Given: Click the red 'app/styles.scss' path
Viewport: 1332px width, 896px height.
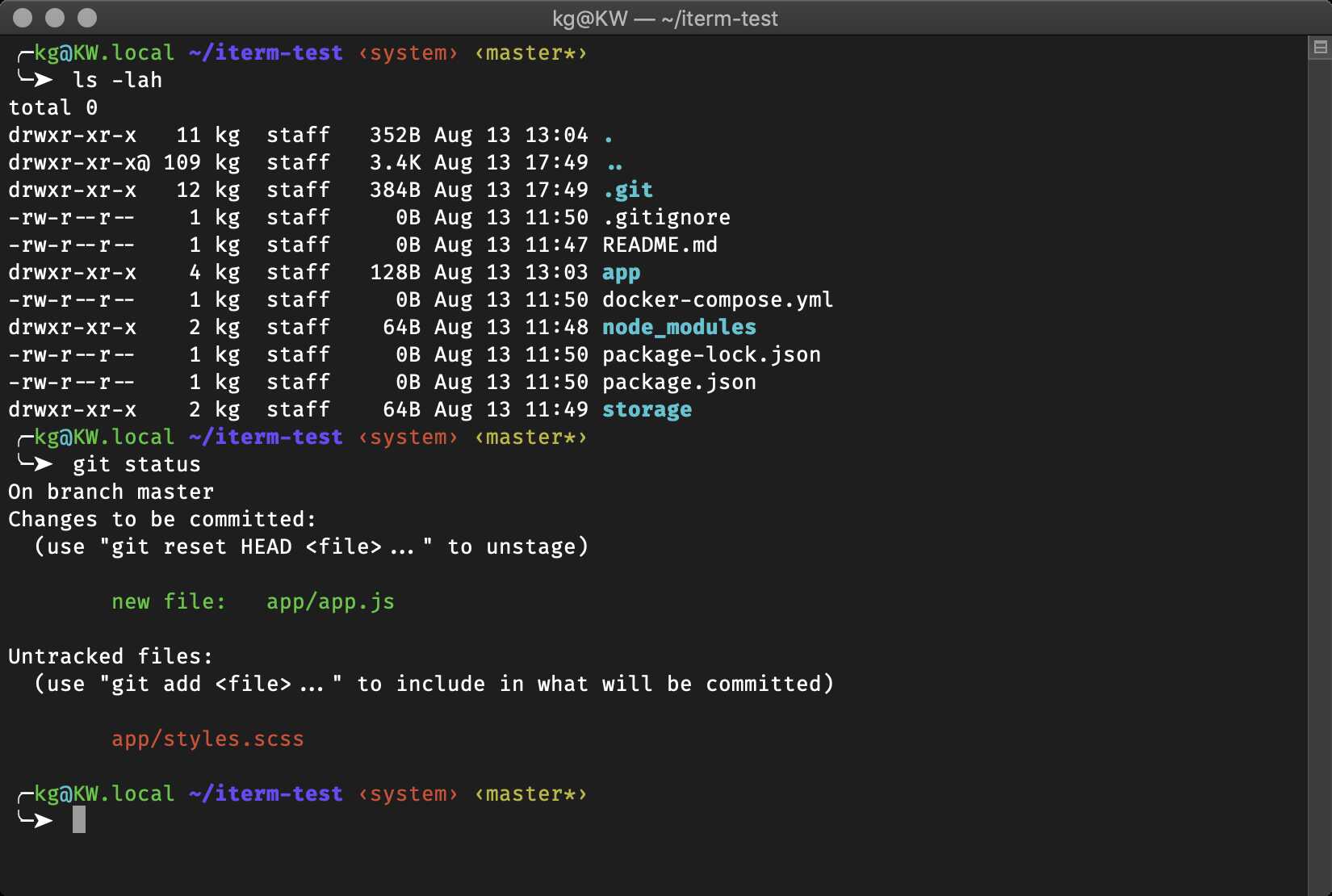Looking at the screenshot, I should (x=208, y=739).
